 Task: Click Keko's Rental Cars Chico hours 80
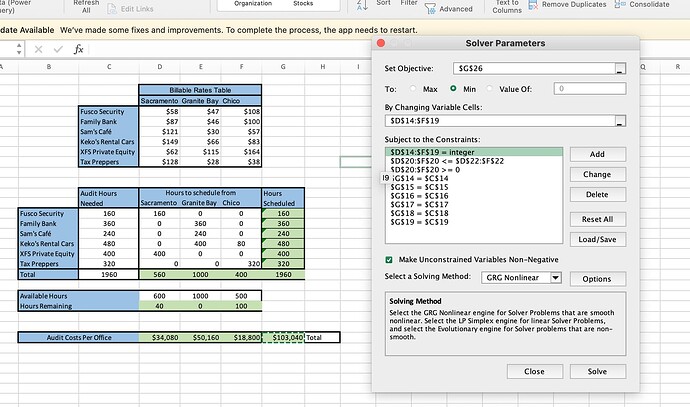[x=241, y=244]
